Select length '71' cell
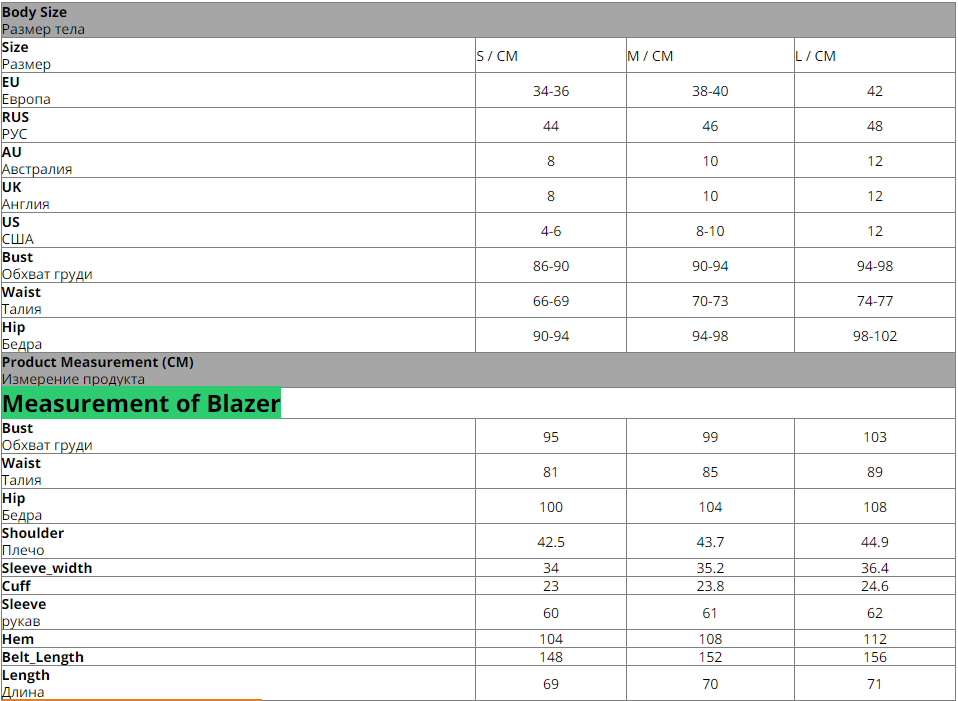 (875, 683)
